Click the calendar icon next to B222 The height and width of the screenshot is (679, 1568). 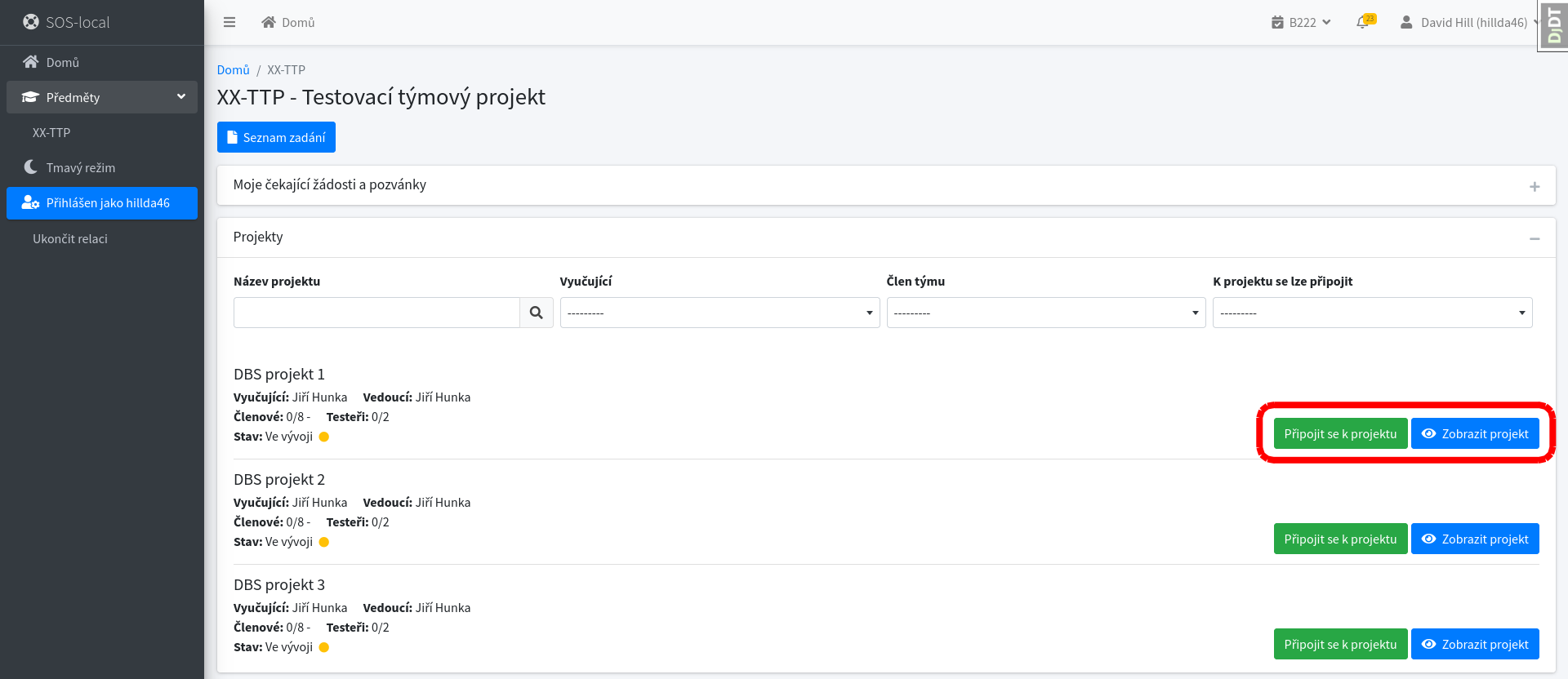click(1277, 22)
